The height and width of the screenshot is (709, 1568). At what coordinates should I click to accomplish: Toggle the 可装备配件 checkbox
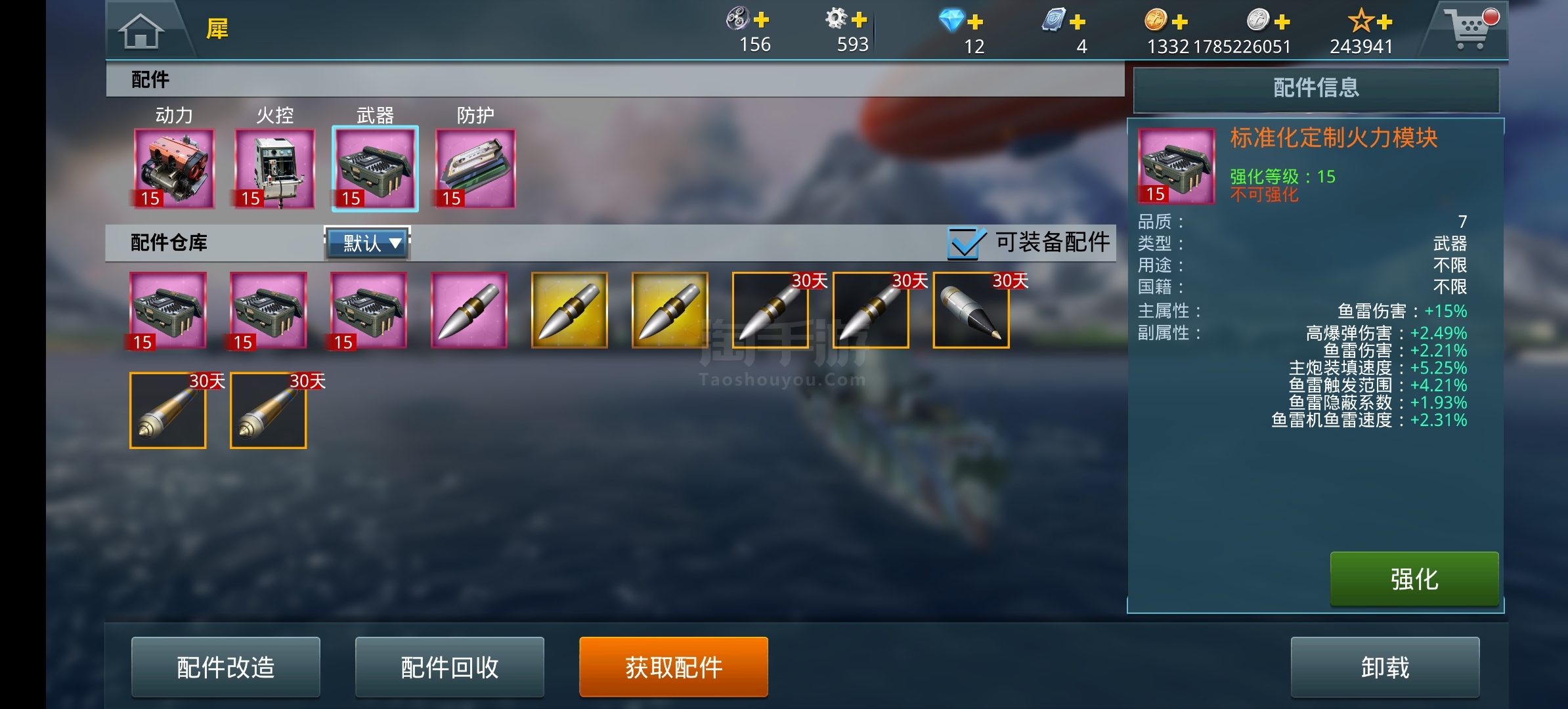966,242
